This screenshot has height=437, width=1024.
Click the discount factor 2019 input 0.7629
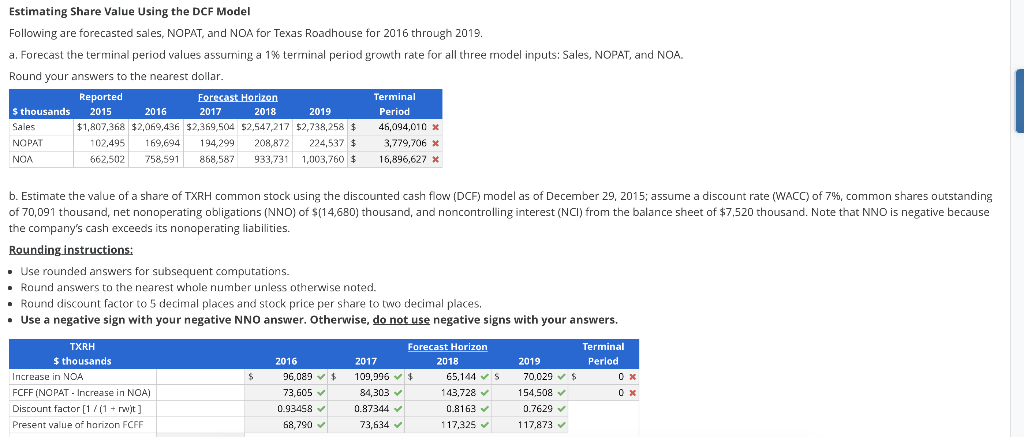pyautogui.click(x=528, y=409)
